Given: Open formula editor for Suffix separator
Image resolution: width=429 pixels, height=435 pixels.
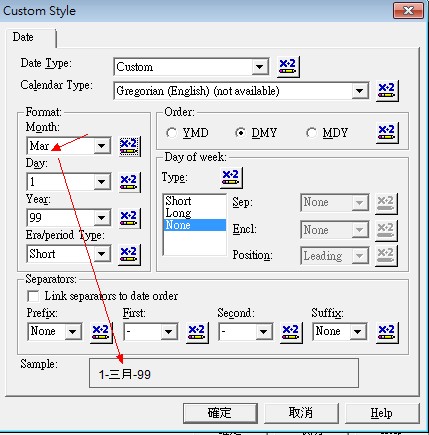Looking at the screenshot, I should 387,332.
